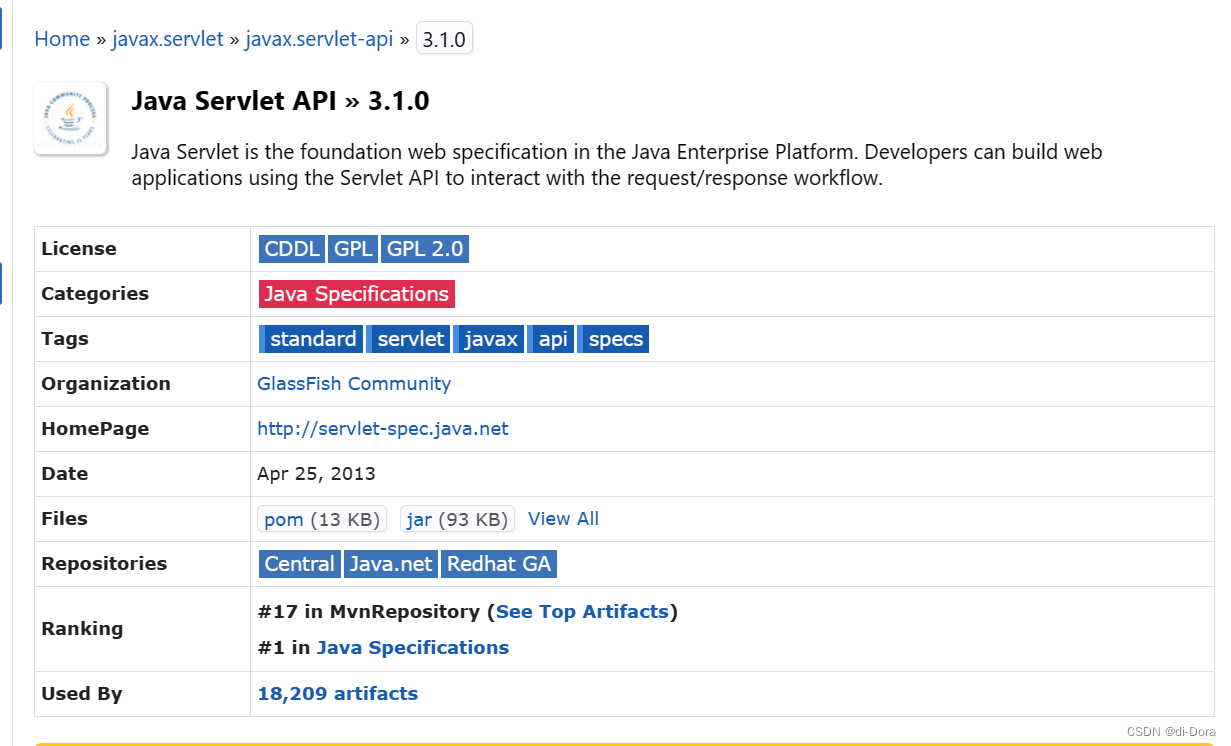Click the Java.net repository badge
The image size is (1231, 746).
tap(390, 564)
